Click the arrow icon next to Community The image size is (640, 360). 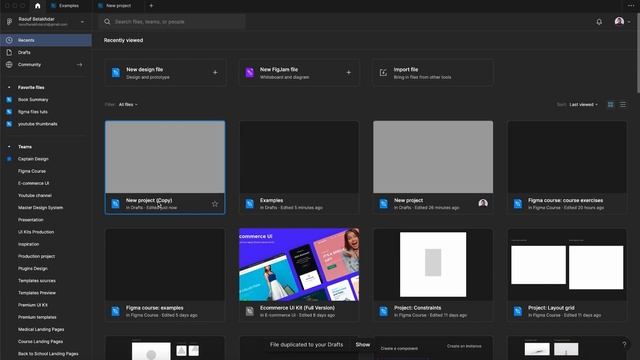pyautogui.click(x=79, y=64)
